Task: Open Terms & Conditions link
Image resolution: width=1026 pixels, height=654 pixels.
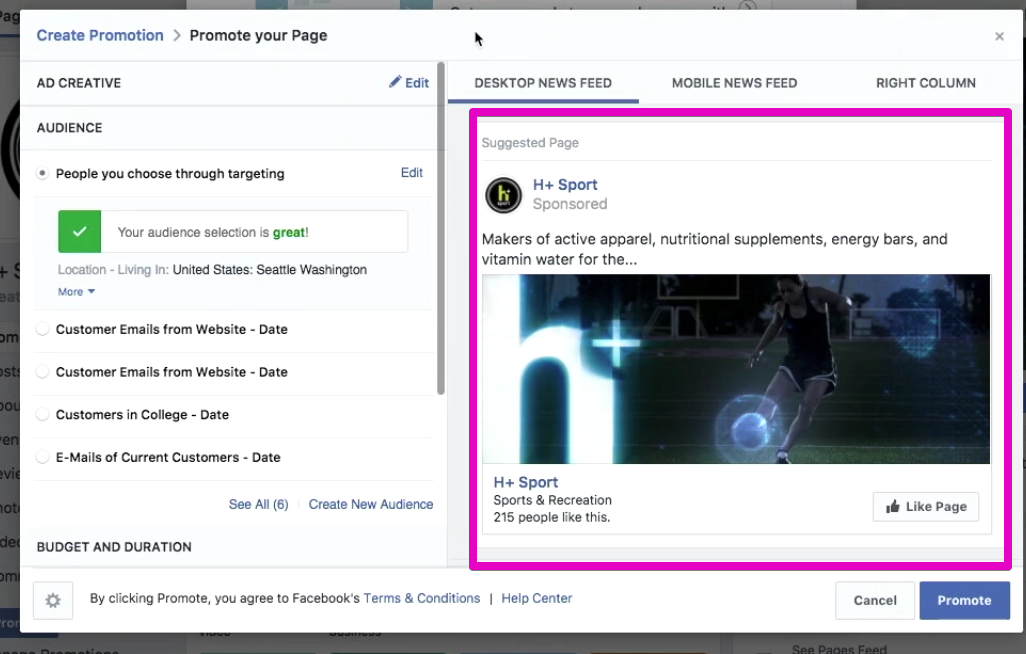Action: [x=421, y=598]
